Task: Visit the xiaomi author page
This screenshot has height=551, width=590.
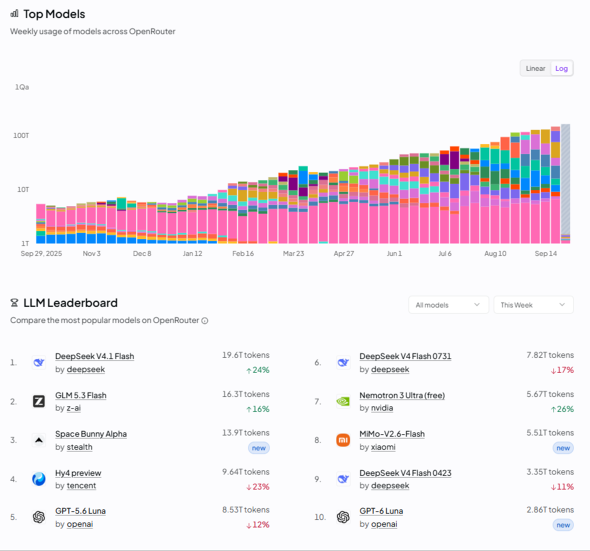Action: [x=383, y=447]
